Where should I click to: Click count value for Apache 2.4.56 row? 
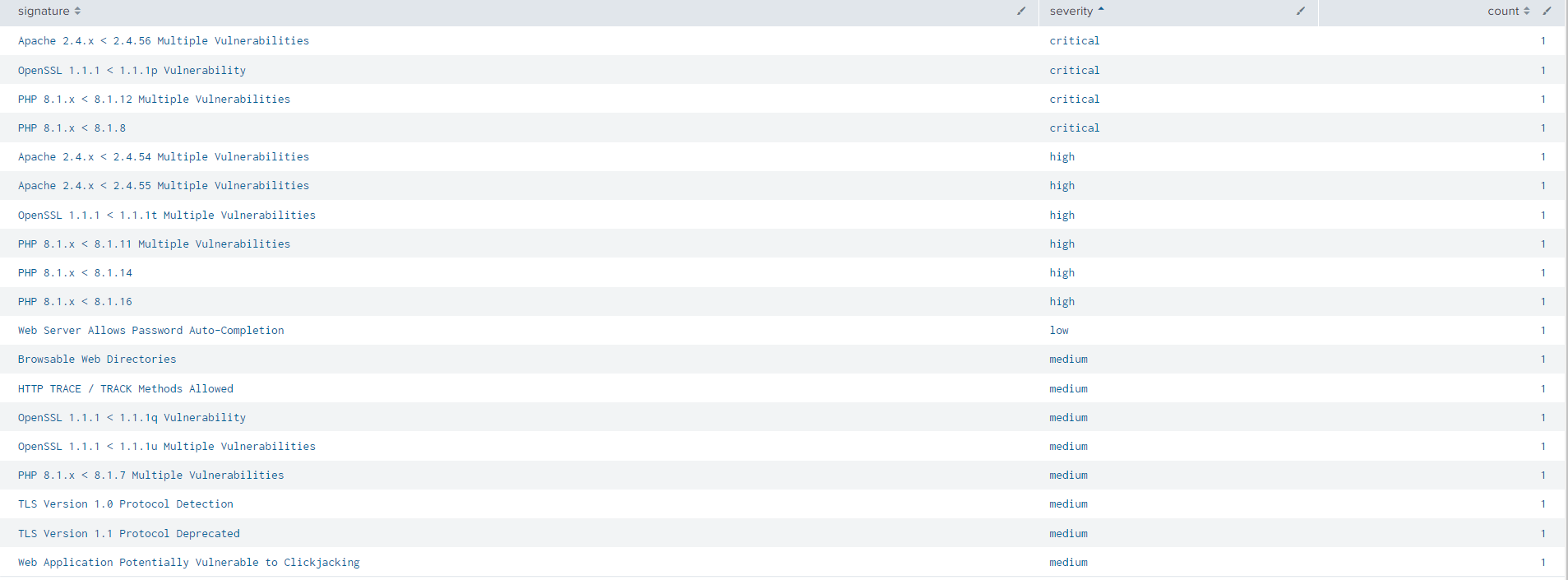(1543, 40)
